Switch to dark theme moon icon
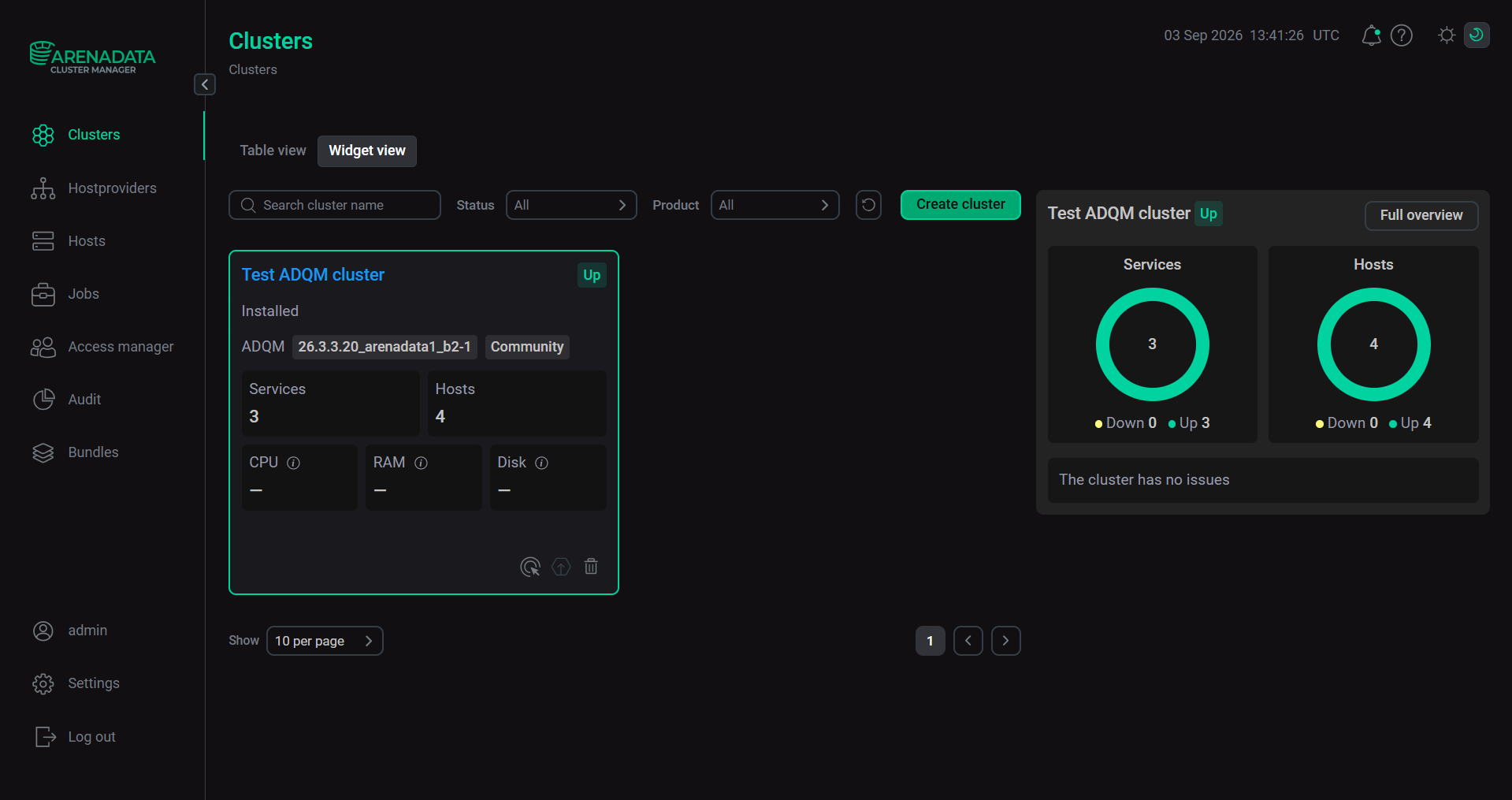 click(1477, 35)
